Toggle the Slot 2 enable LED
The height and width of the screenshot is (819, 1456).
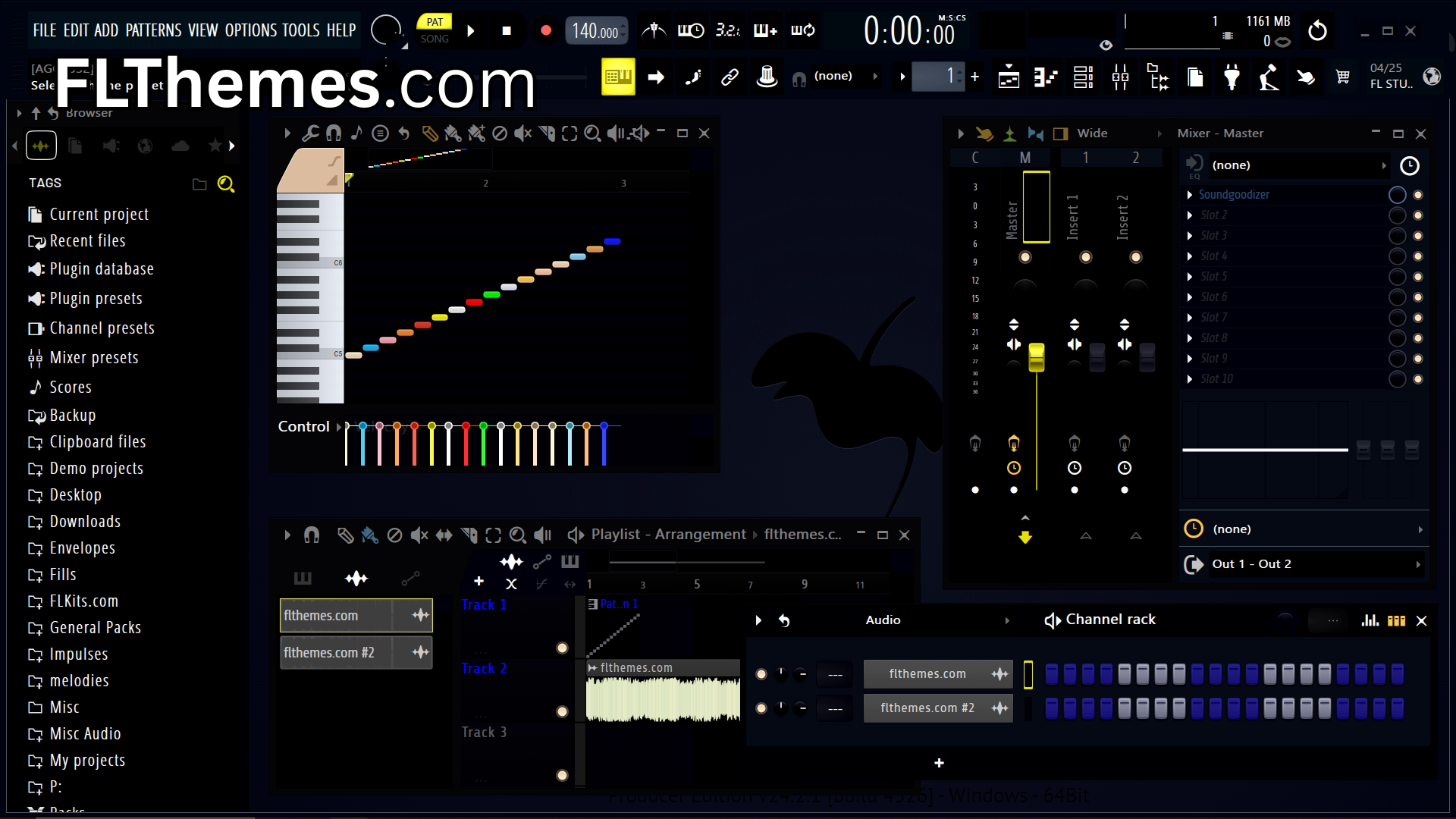click(1418, 215)
